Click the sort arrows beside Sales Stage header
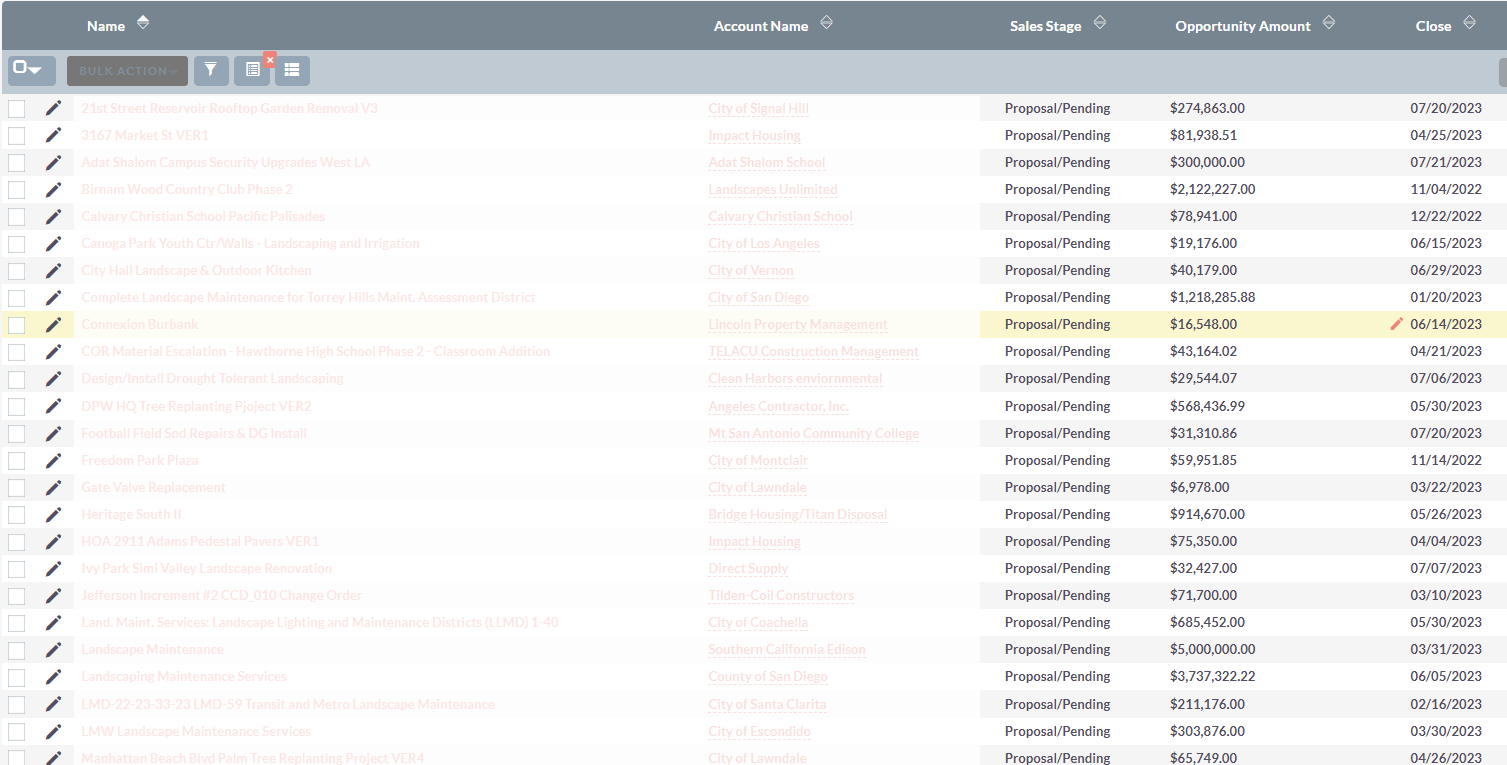Screen dimensions: 1507x765 tap(1099, 22)
